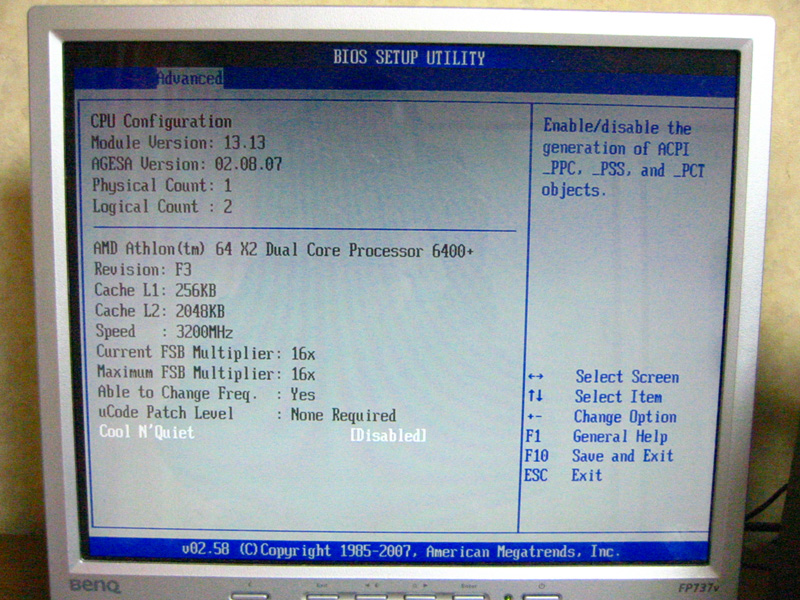800x600 pixels.
Task: Click the CPU Configuration heading
Action: (161, 121)
